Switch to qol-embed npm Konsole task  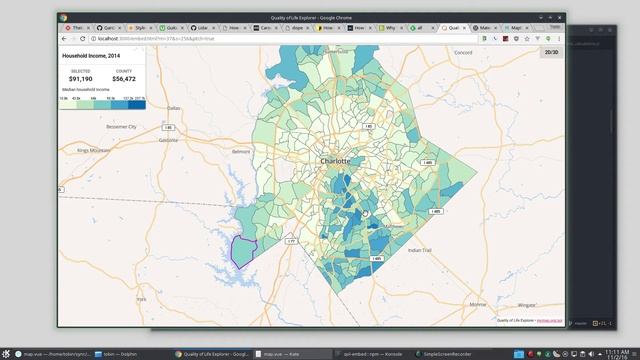373,354
